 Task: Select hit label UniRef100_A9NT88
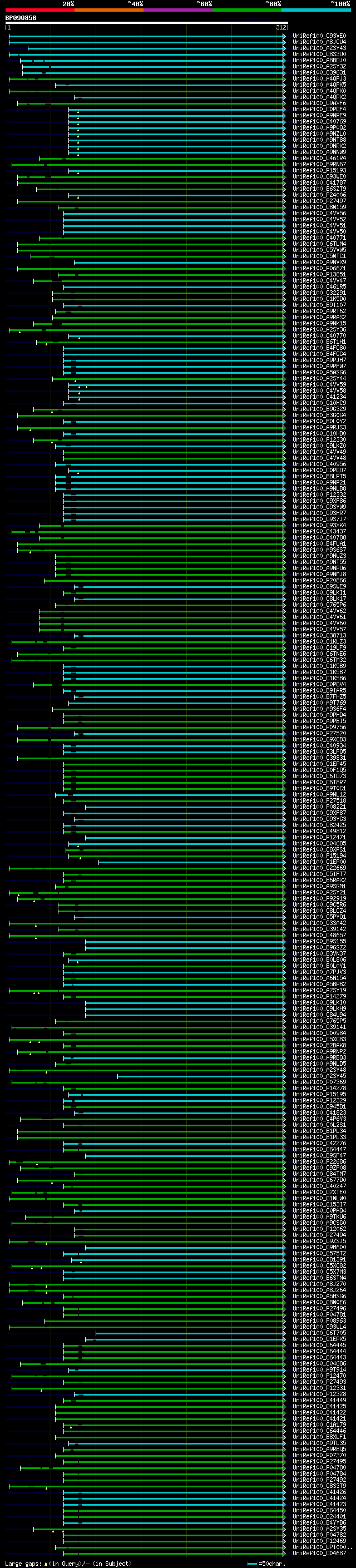(319, 140)
